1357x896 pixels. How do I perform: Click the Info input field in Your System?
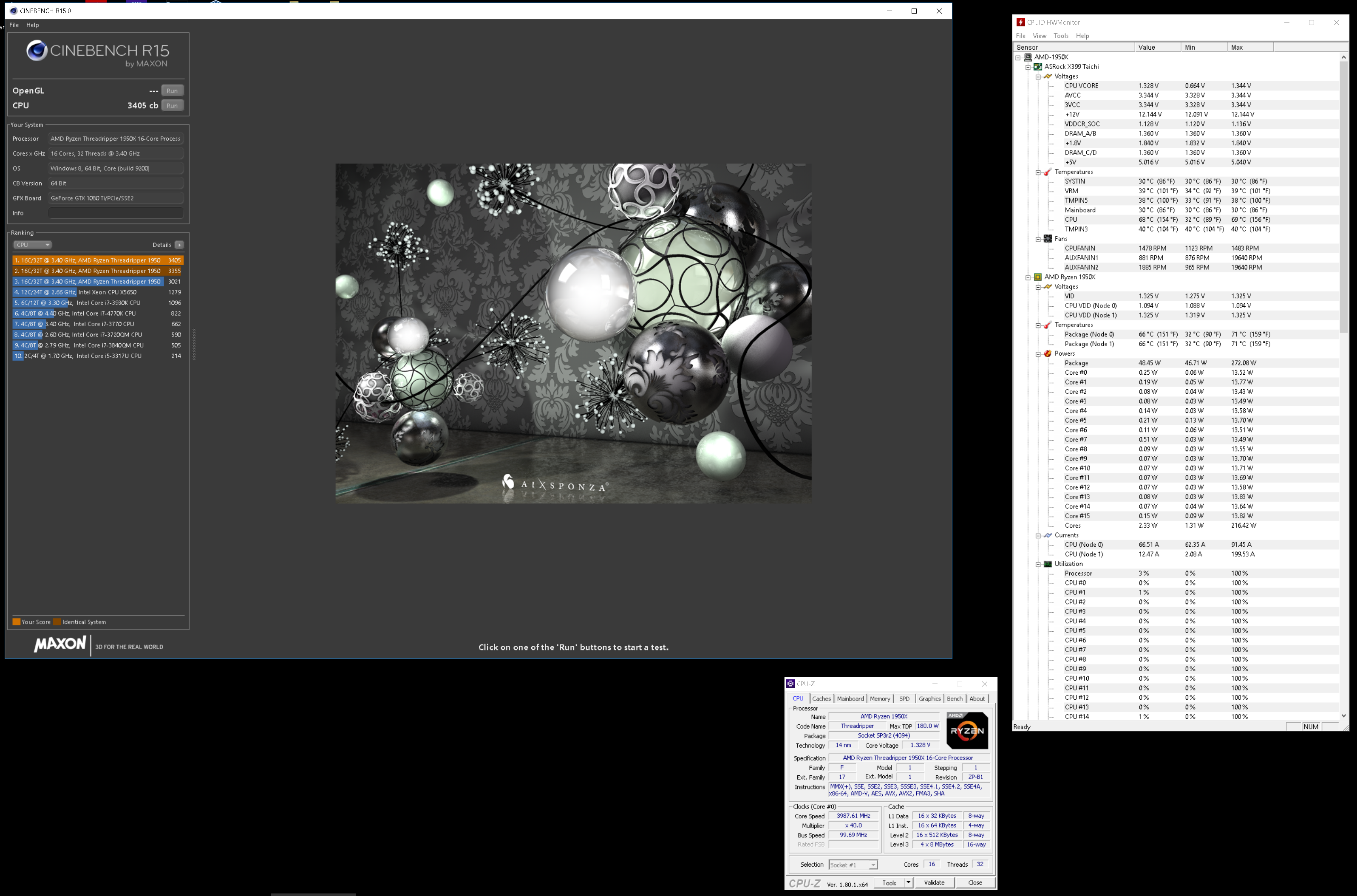pyautogui.click(x=116, y=213)
